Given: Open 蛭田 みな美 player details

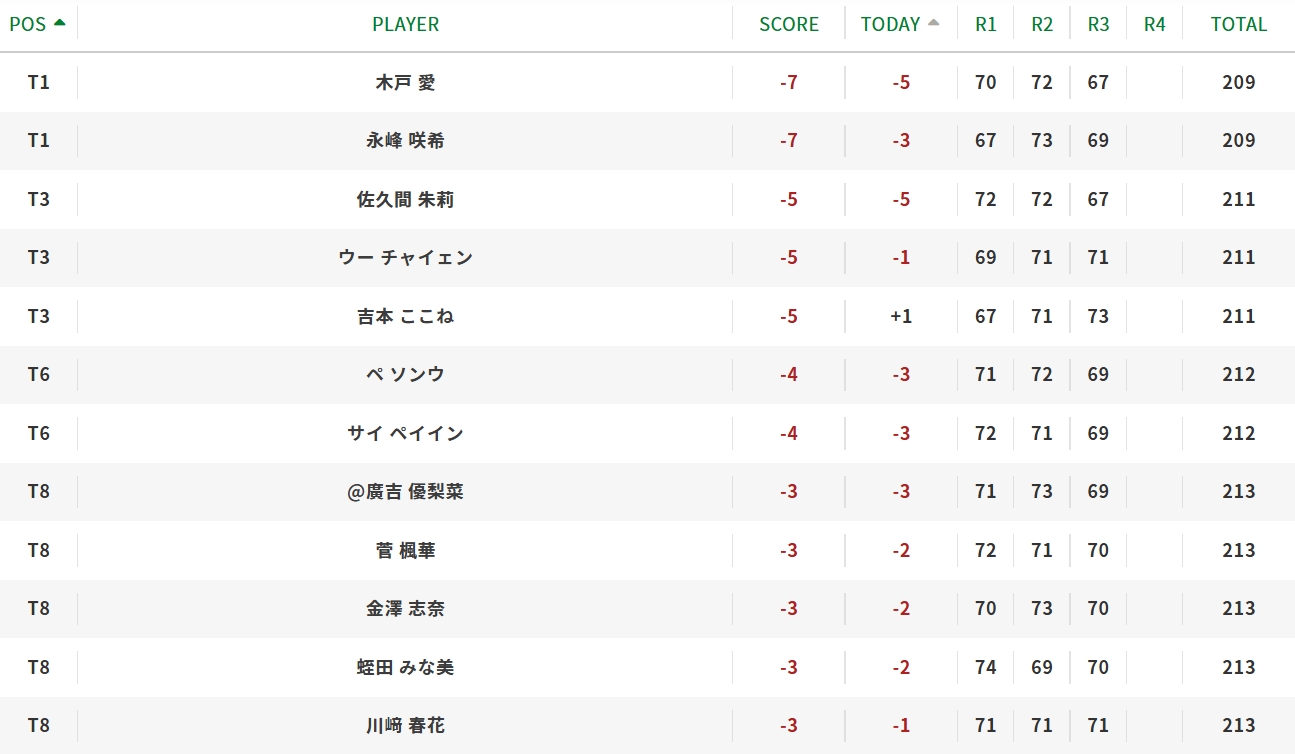Looking at the screenshot, I should tap(405, 667).
